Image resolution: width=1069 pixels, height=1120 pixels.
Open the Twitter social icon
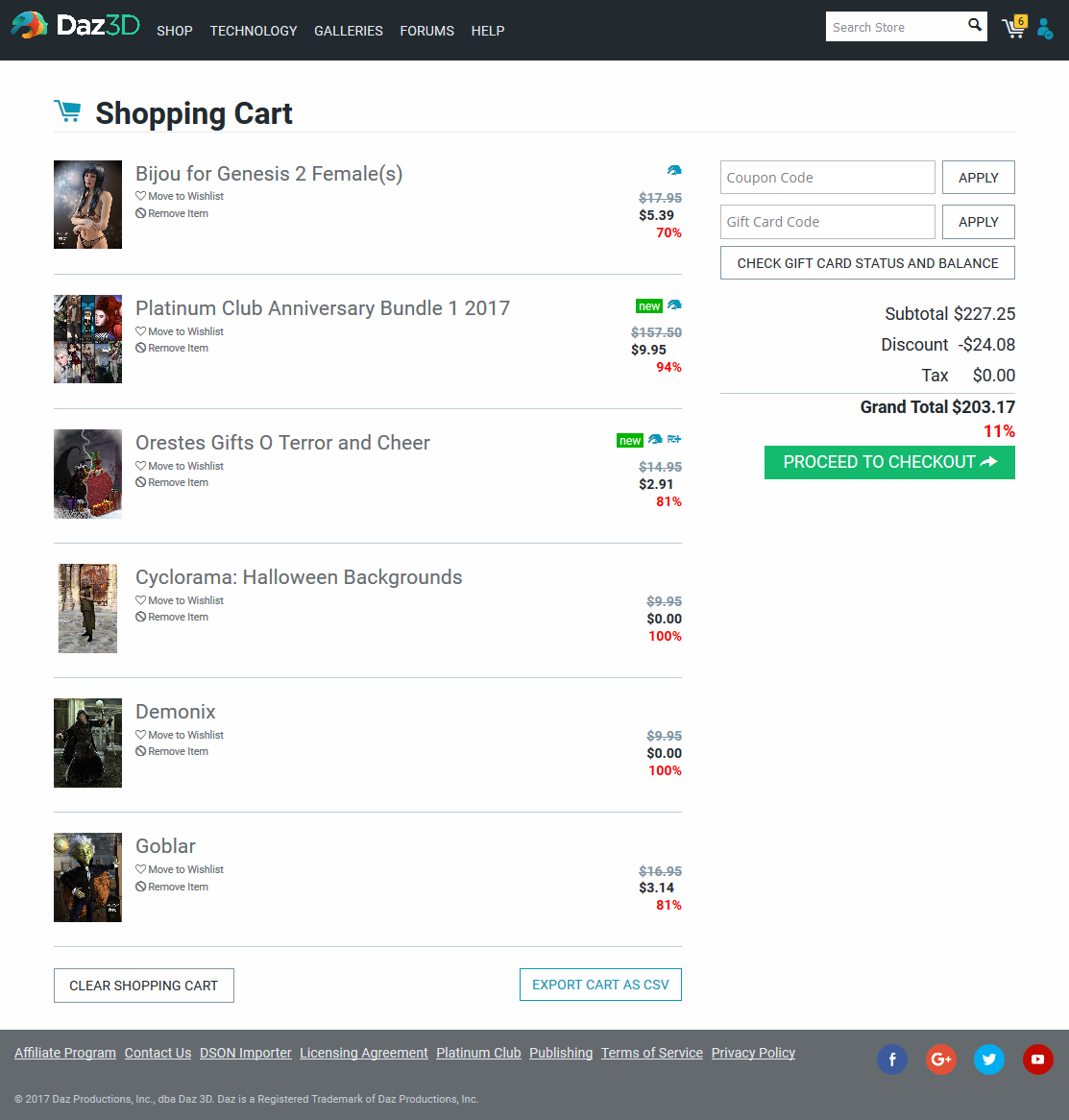(989, 1059)
